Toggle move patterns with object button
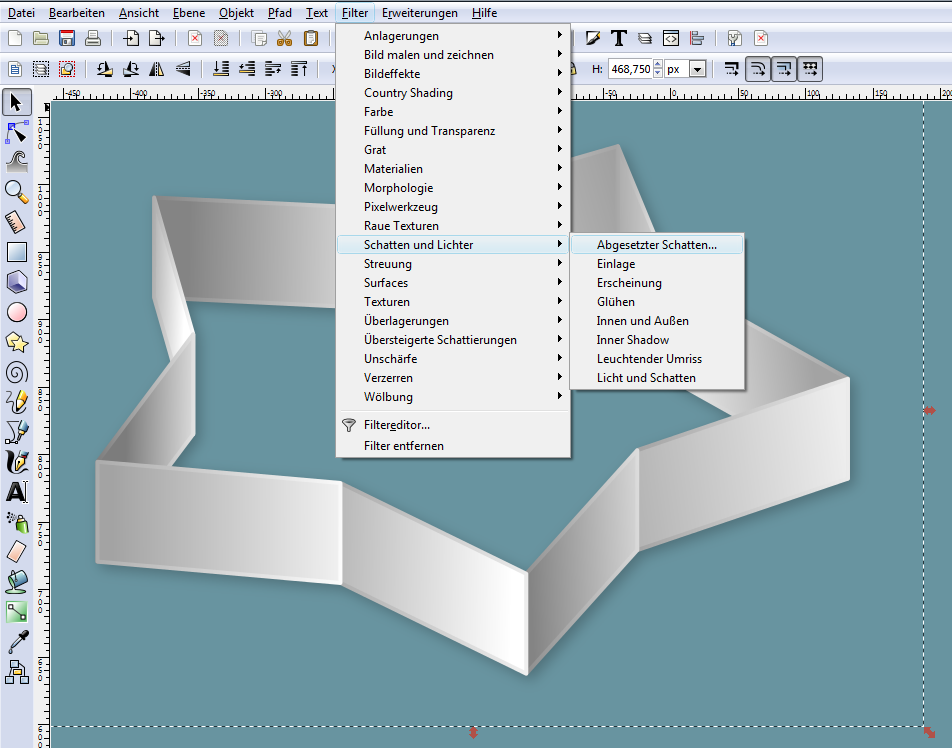 pos(811,69)
